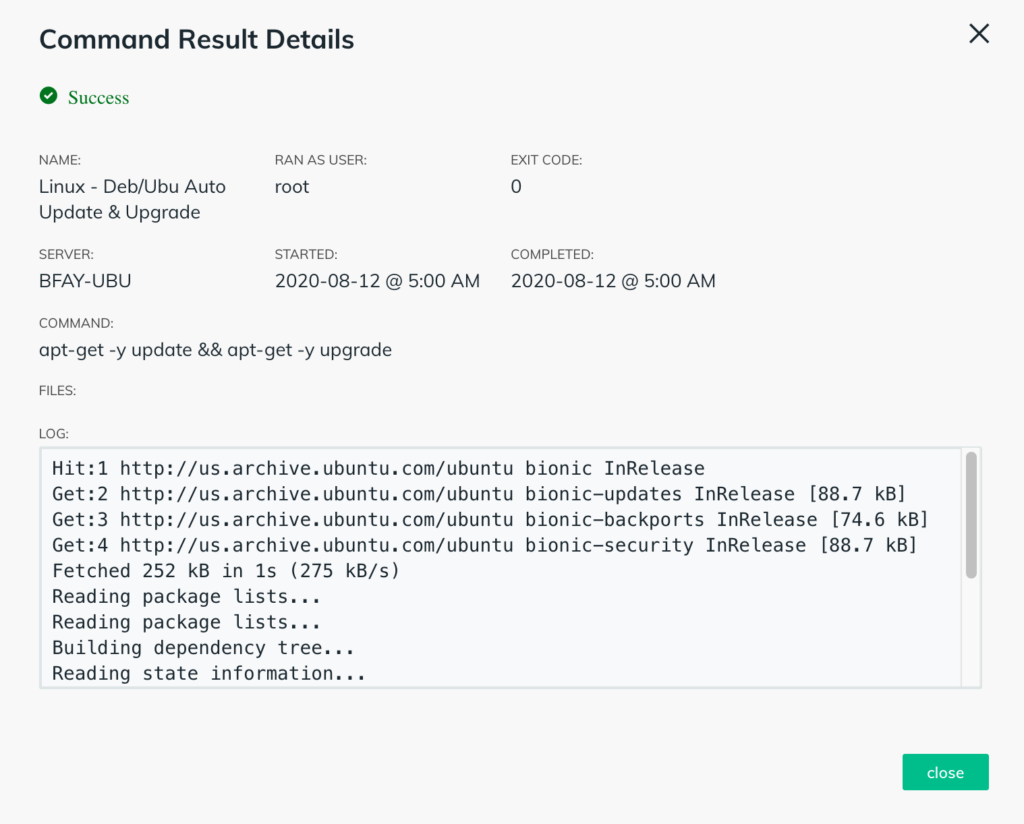Click the exit code value 0
This screenshot has width=1024, height=824.
coord(516,186)
